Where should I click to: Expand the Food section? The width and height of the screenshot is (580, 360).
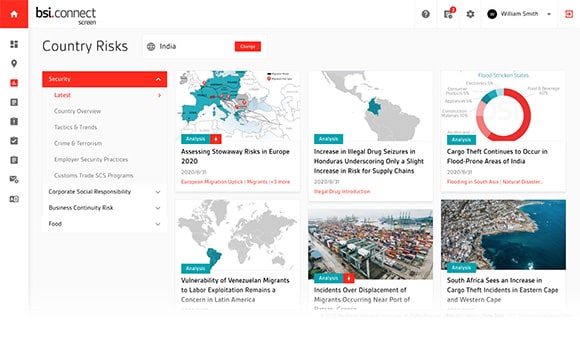click(105, 224)
